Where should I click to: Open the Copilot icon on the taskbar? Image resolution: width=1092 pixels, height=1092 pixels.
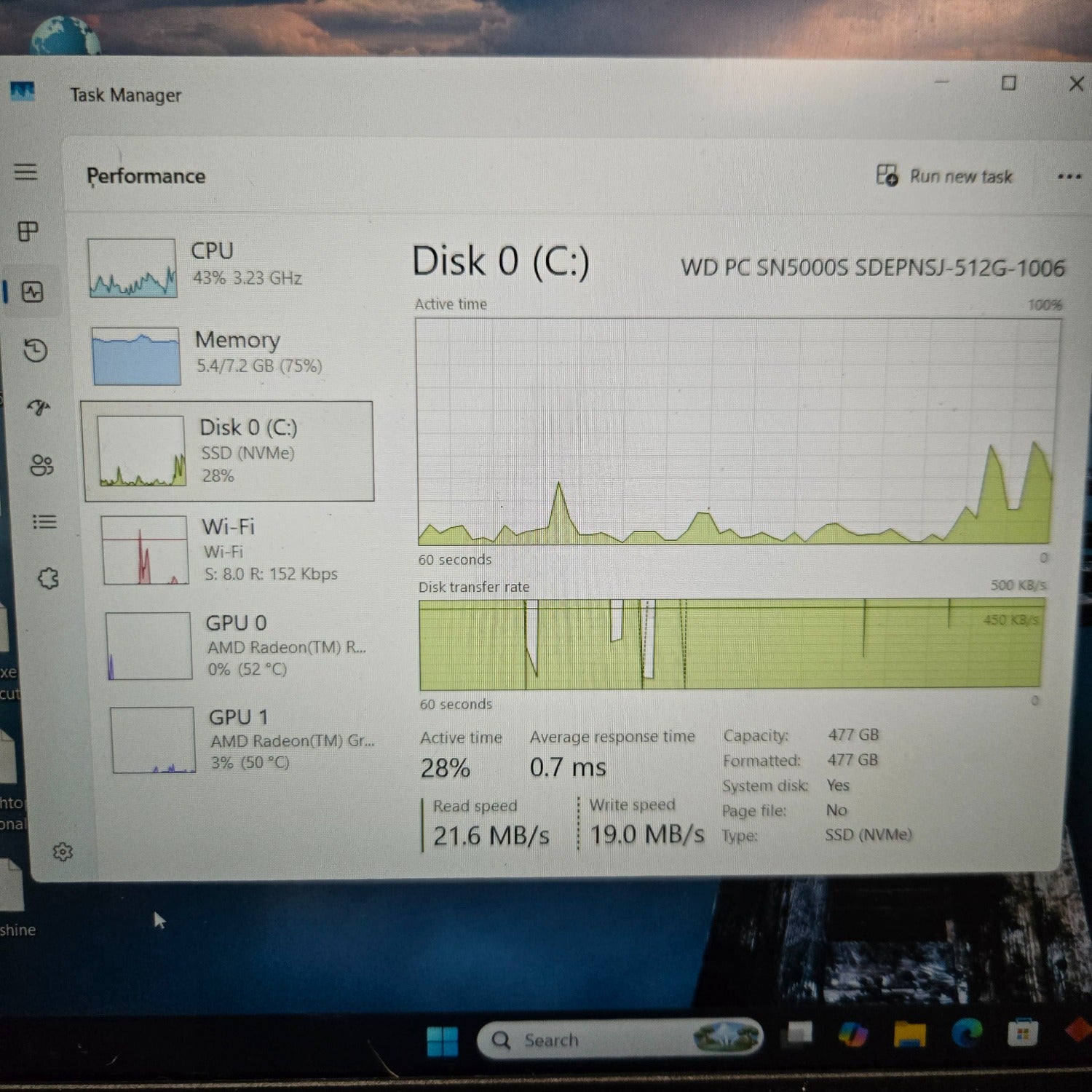coord(853,1034)
